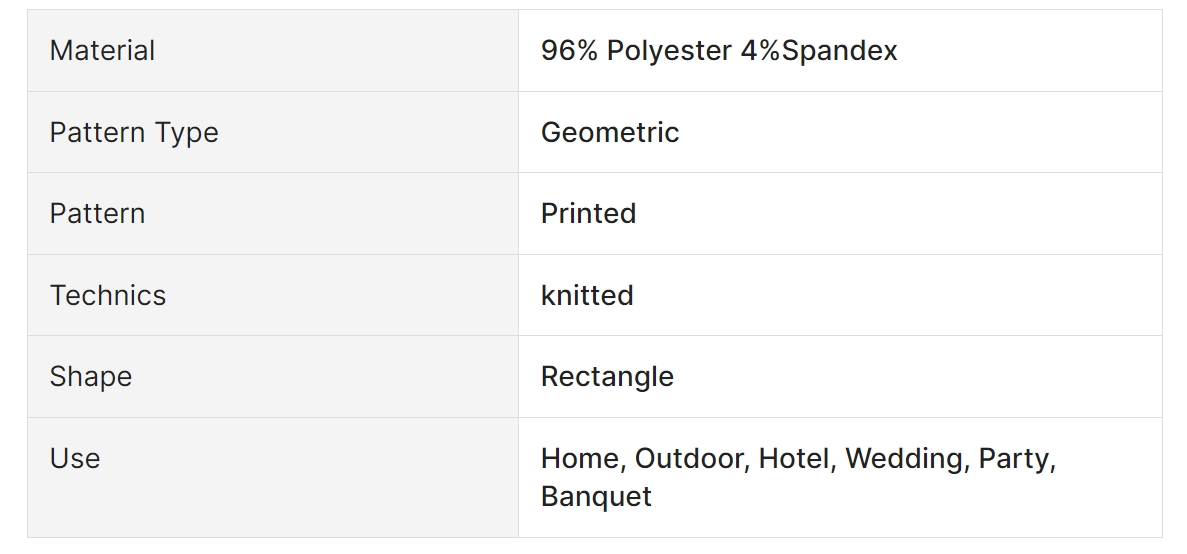This screenshot has height=554, width=1187.
Task: Click the Material label cell
Action: pyautogui.click(x=273, y=51)
